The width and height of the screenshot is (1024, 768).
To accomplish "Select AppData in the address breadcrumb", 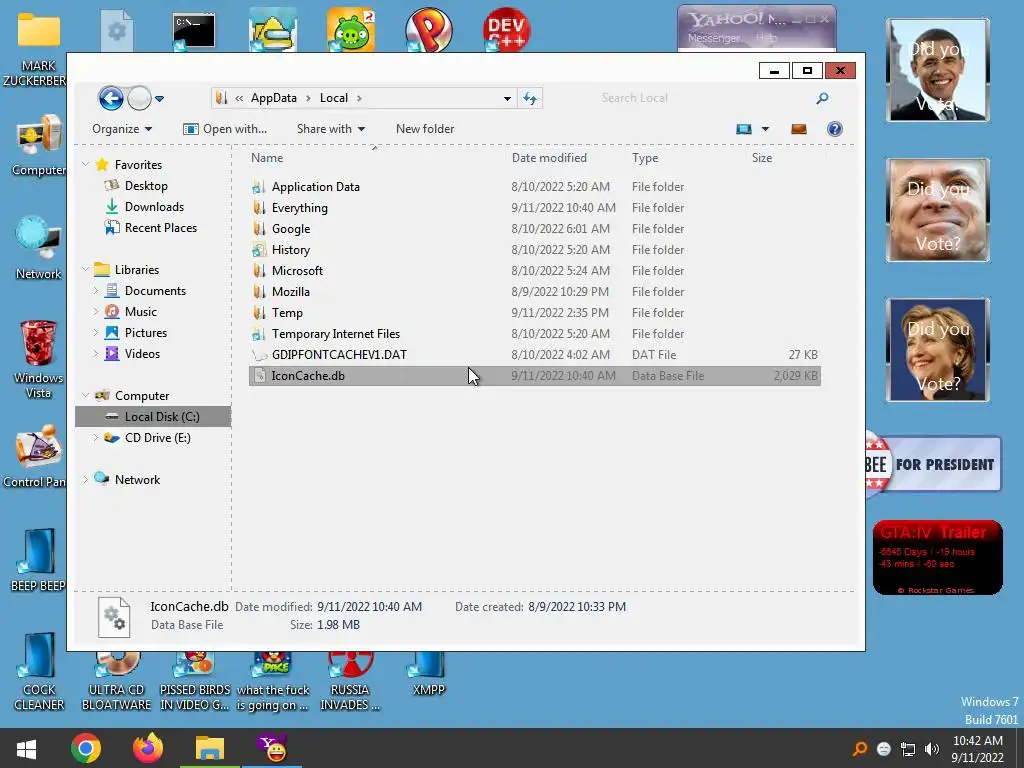I will tap(274, 98).
